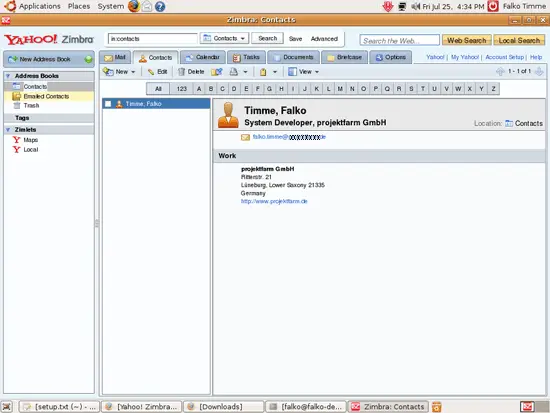The height and width of the screenshot is (413, 550).
Task: Click the Firefox icon in top panel
Action: [x=134, y=6]
